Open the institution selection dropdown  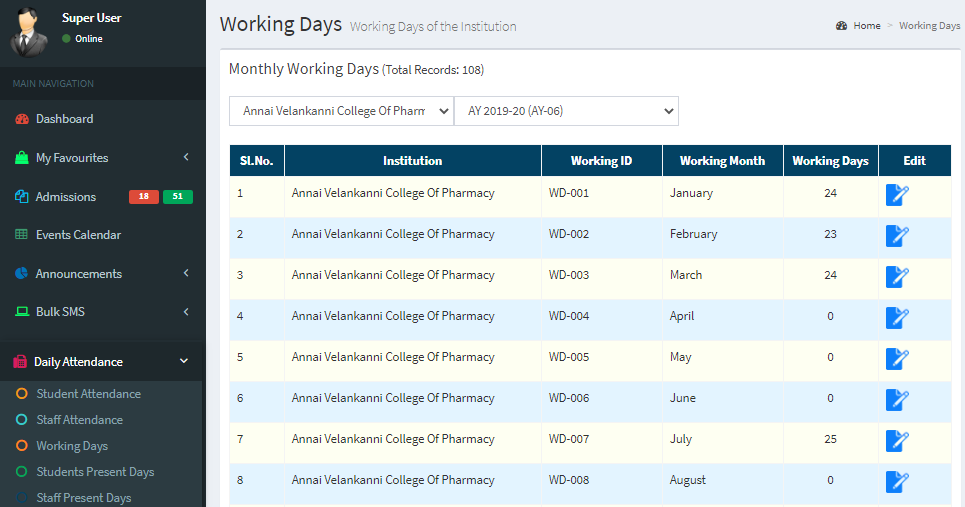coord(341,111)
